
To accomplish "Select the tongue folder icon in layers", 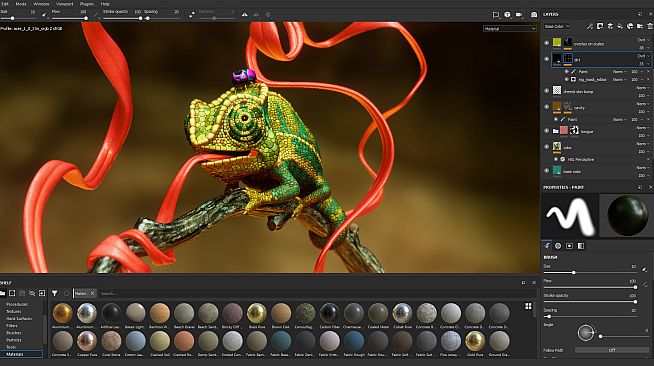I will [x=556, y=131].
